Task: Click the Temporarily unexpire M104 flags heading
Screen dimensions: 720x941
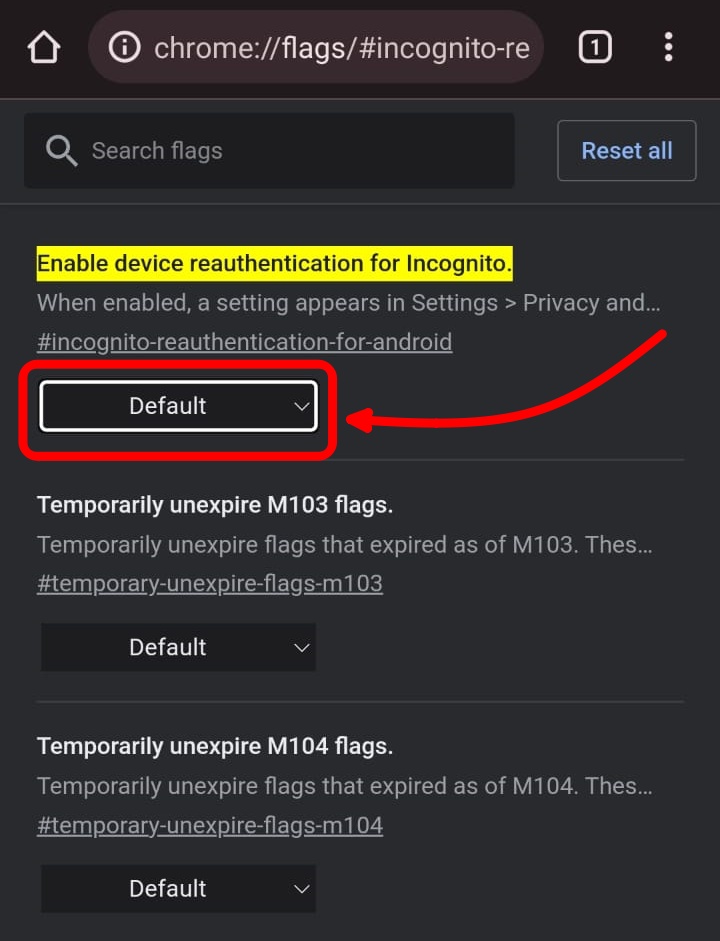Action: tap(215, 746)
